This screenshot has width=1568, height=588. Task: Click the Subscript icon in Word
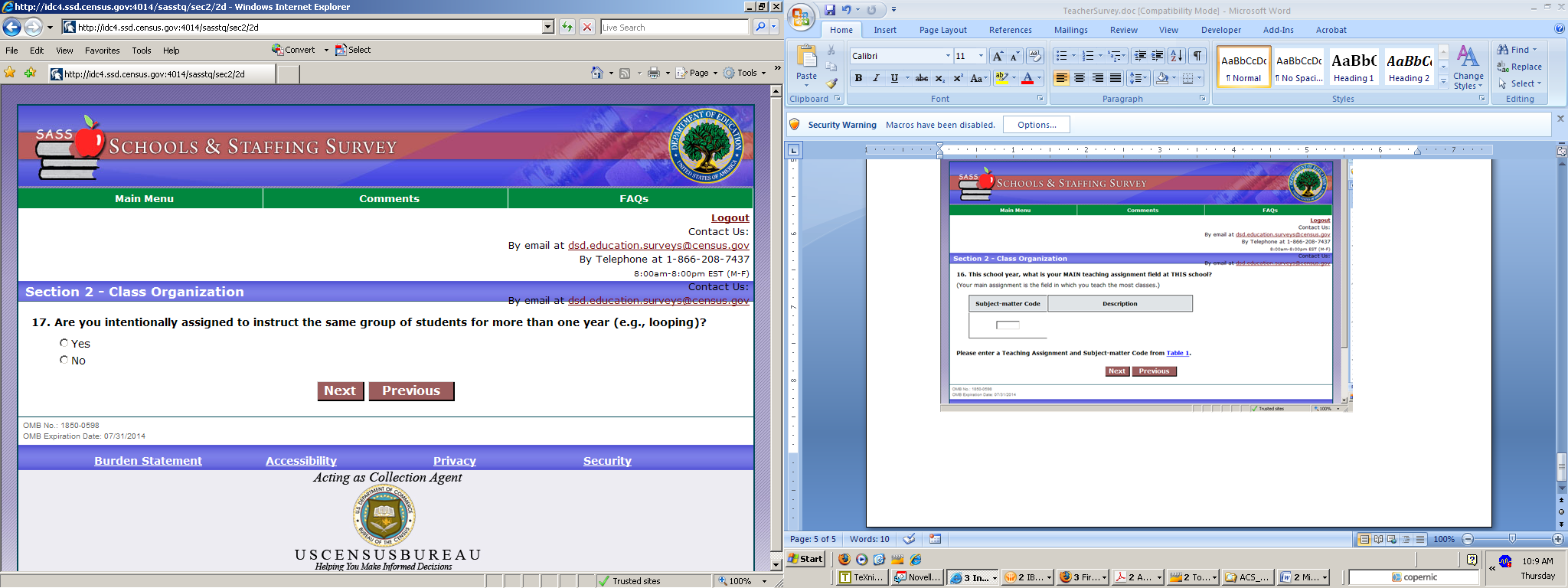point(939,78)
